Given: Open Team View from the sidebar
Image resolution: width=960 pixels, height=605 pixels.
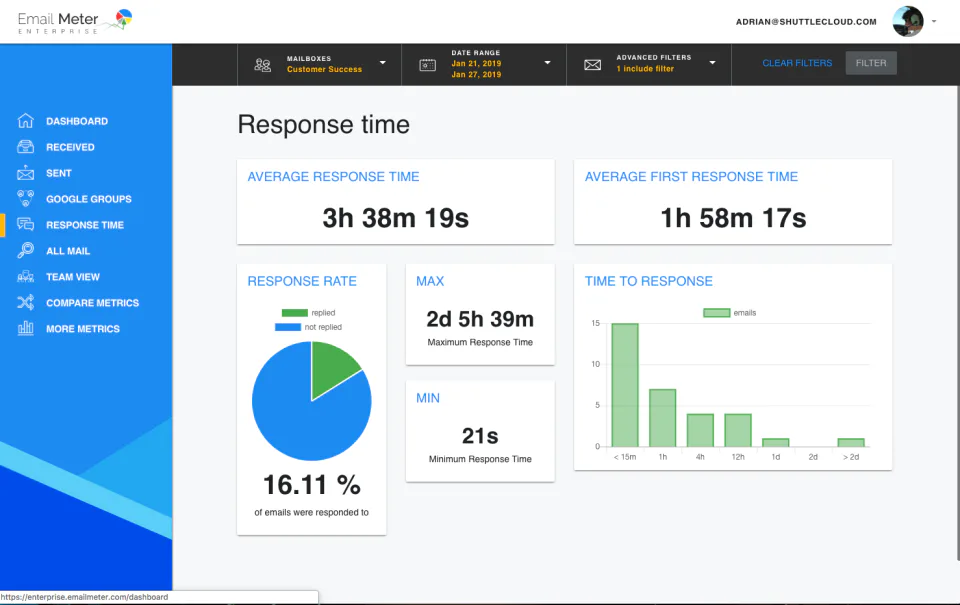Looking at the screenshot, I should pyautogui.click(x=25, y=276).
